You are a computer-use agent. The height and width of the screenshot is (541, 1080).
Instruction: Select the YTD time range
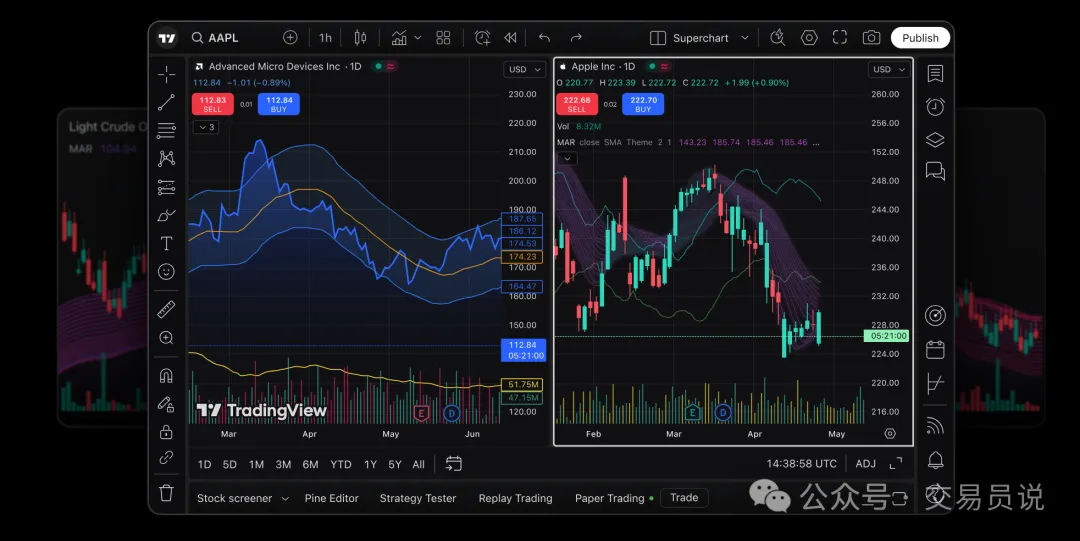pyautogui.click(x=341, y=465)
